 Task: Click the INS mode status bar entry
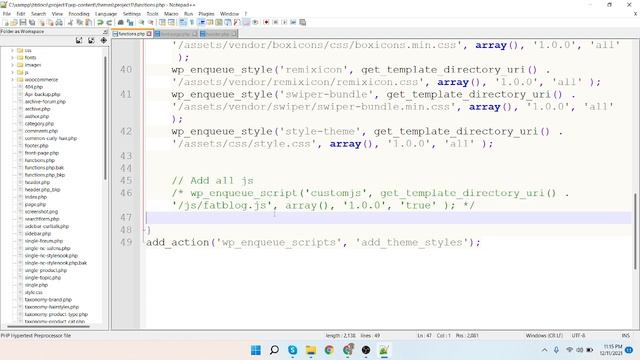point(625,336)
